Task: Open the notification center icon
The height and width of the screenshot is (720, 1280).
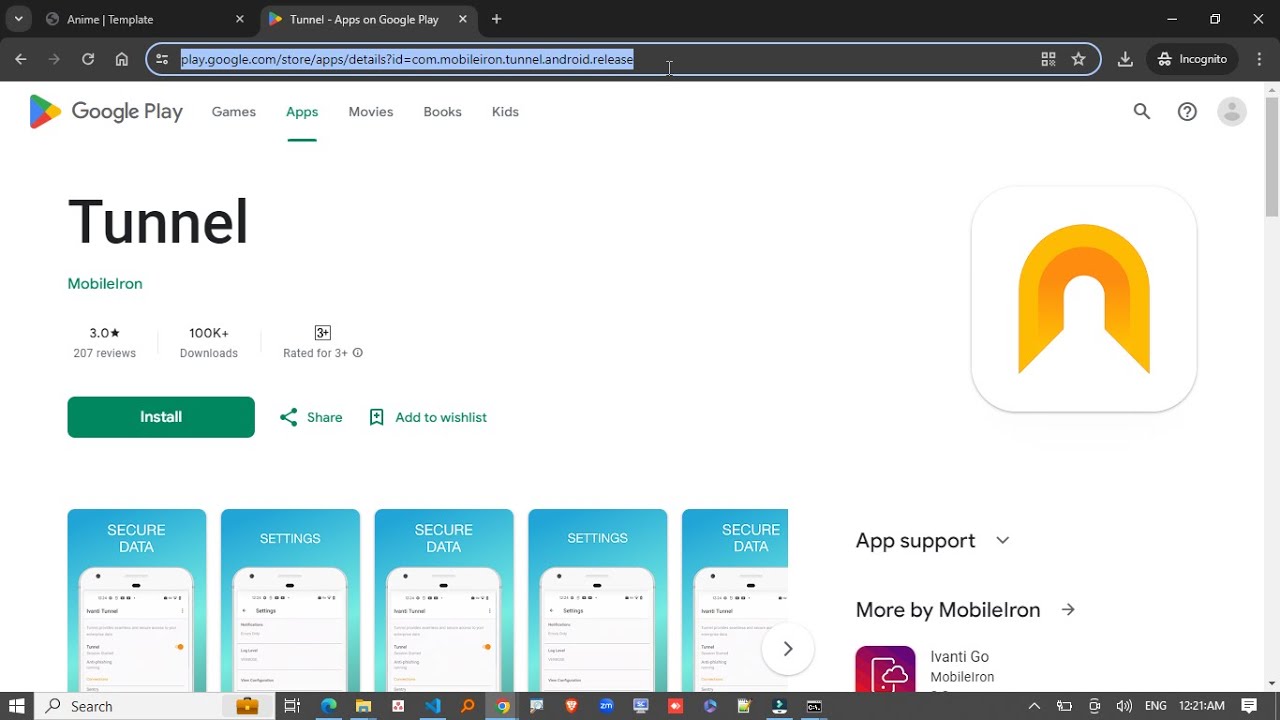Action: point(1249,706)
